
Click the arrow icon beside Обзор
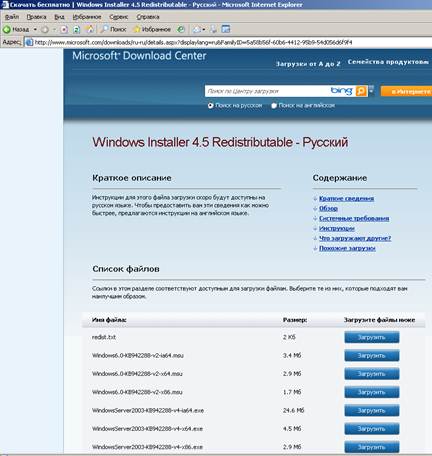click(x=315, y=209)
